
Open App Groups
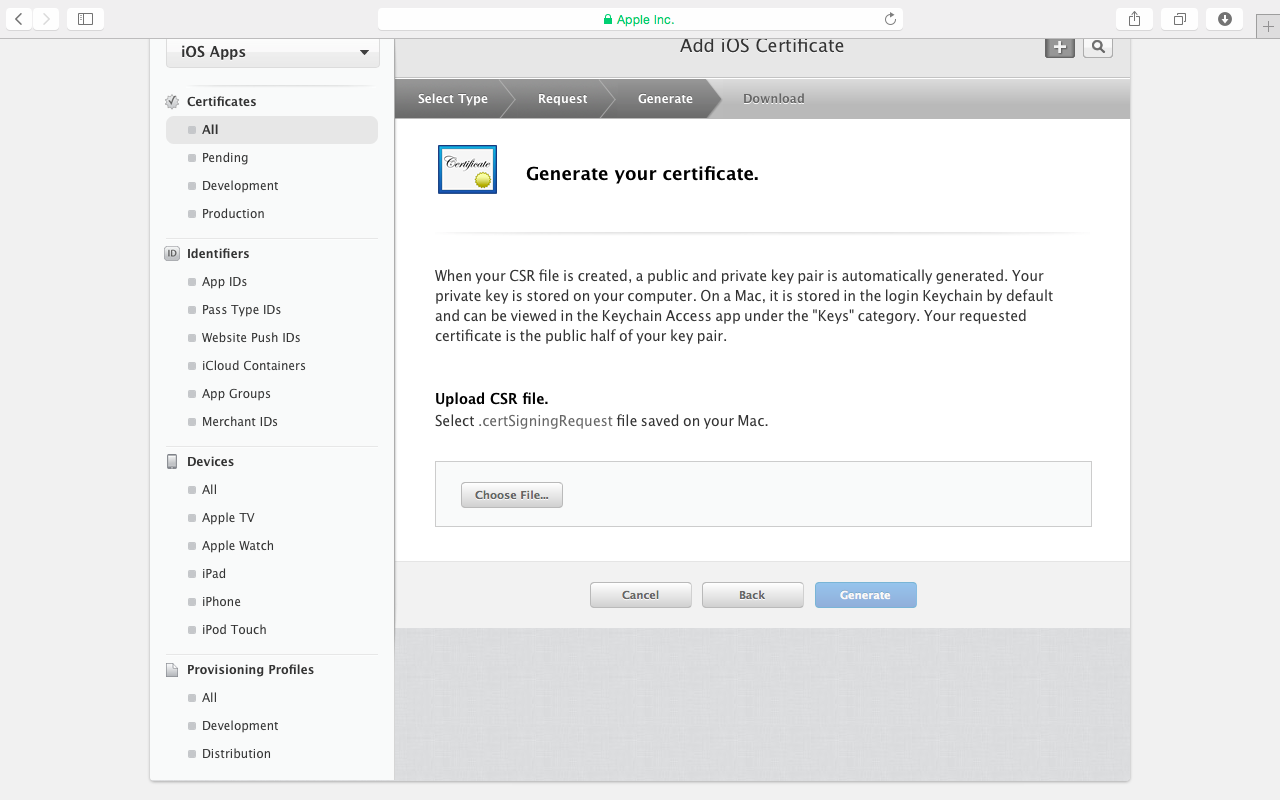click(236, 394)
